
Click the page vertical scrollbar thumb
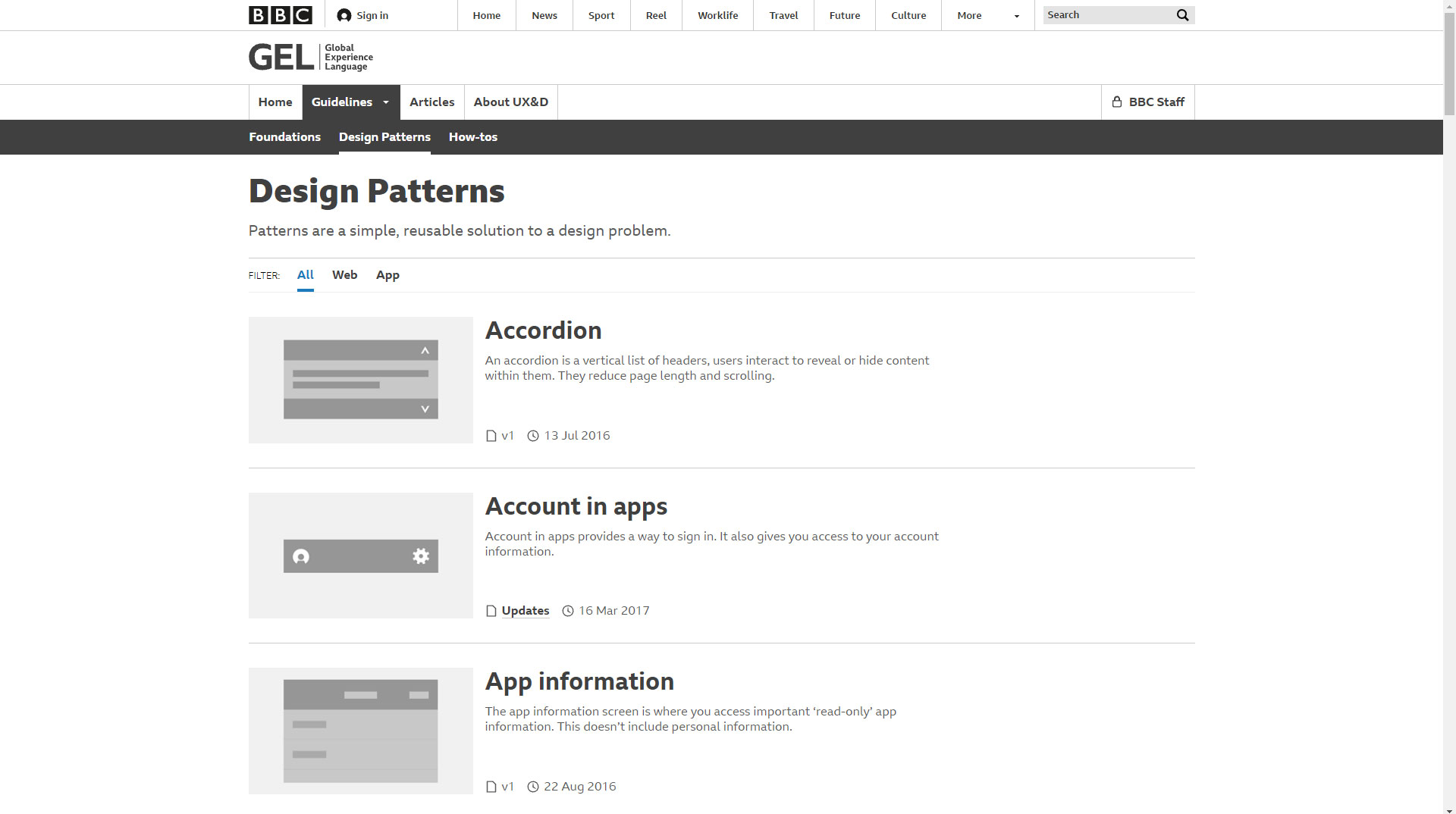(x=1449, y=64)
